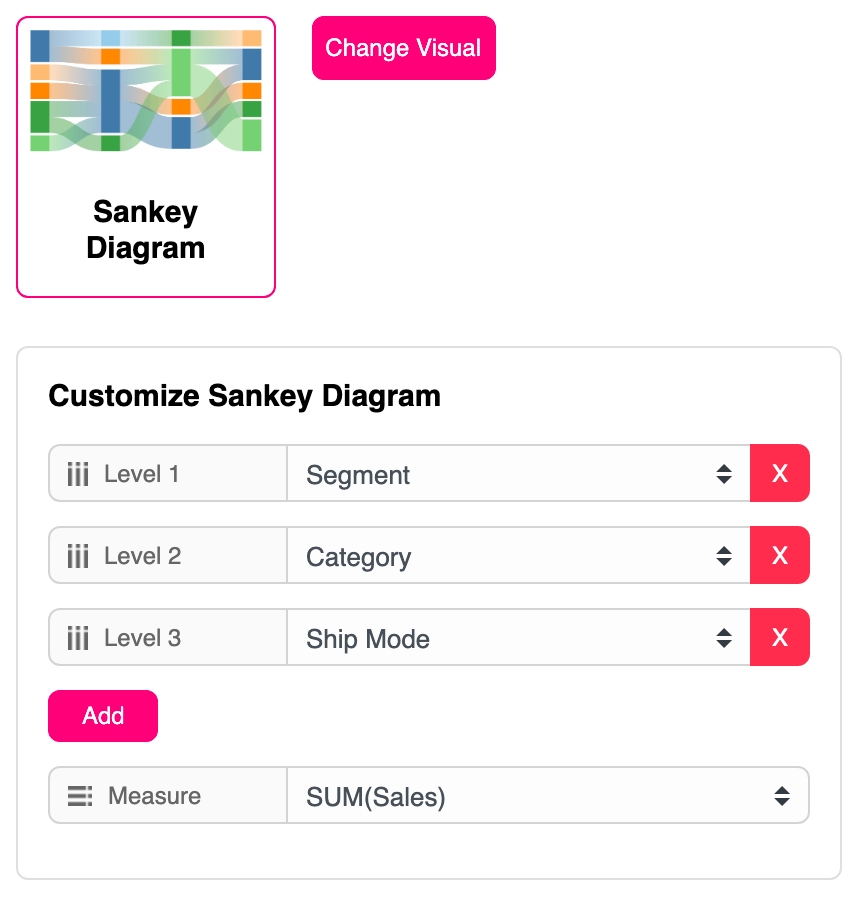Click the Sankey Diagram preview image
862x898 pixels.
[x=146, y=91]
